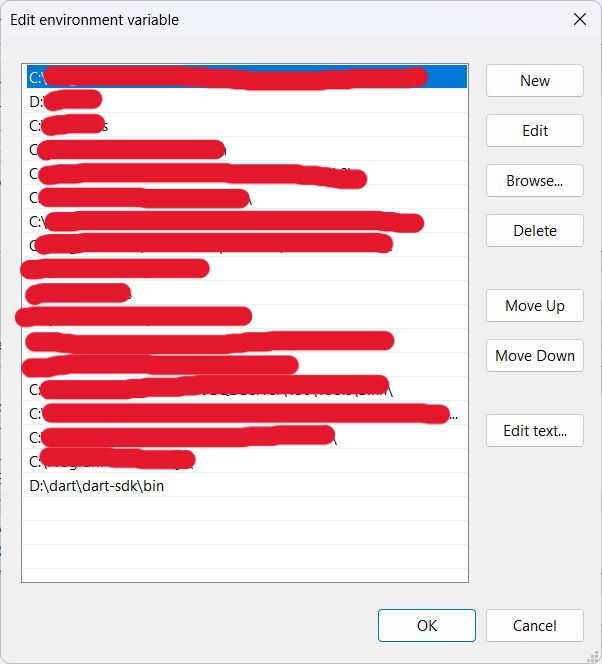Click the Move Down button
602x664 pixels.
pos(535,355)
